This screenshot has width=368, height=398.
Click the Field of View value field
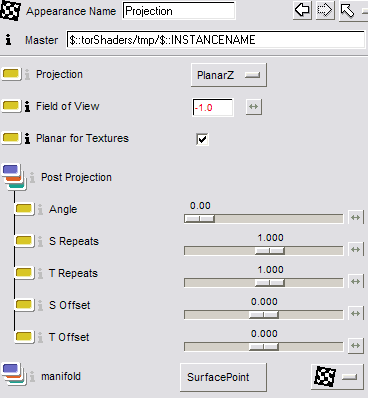(x=213, y=108)
